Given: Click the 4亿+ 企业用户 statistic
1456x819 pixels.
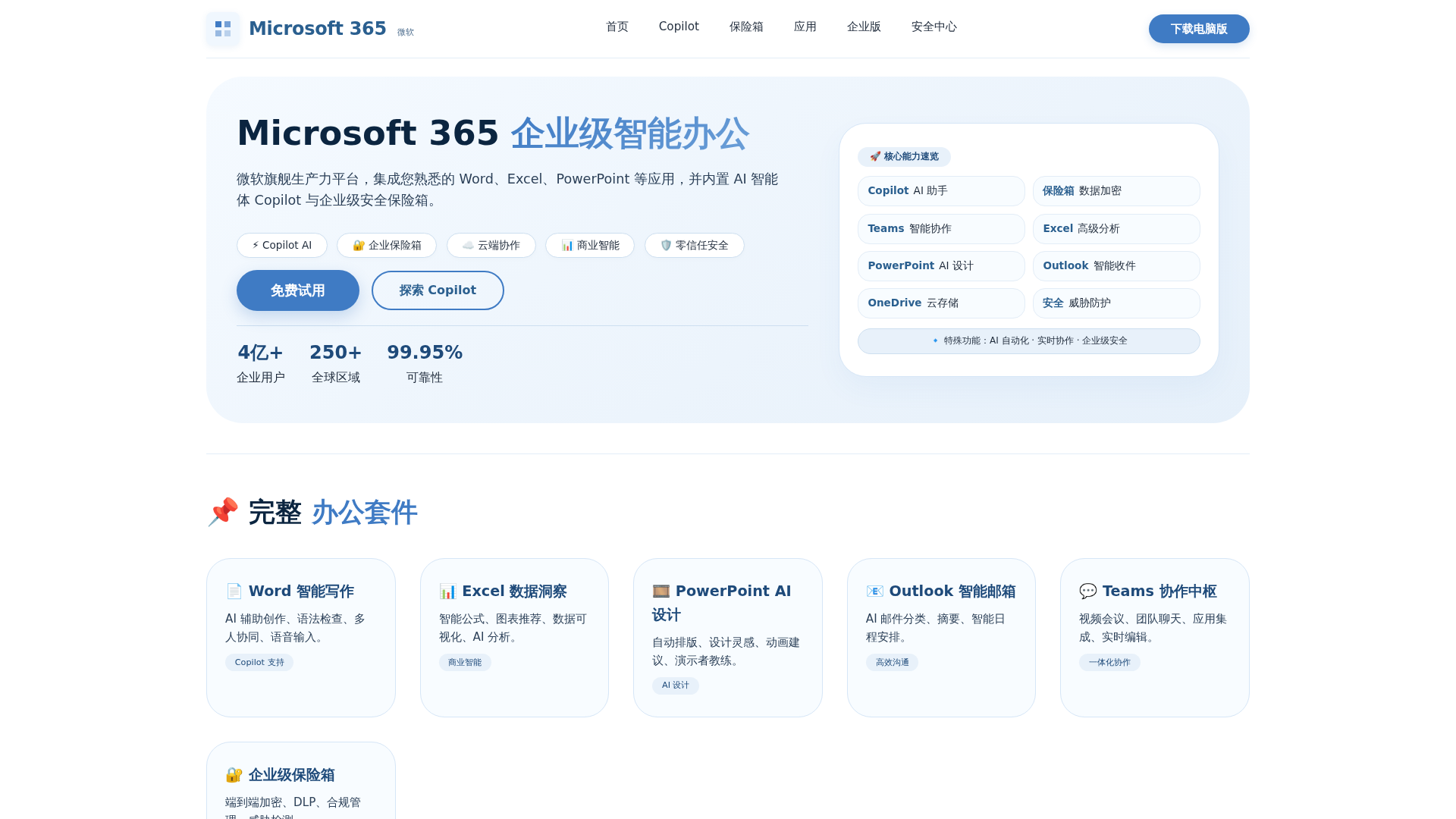Looking at the screenshot, I should tap(261, 364).
